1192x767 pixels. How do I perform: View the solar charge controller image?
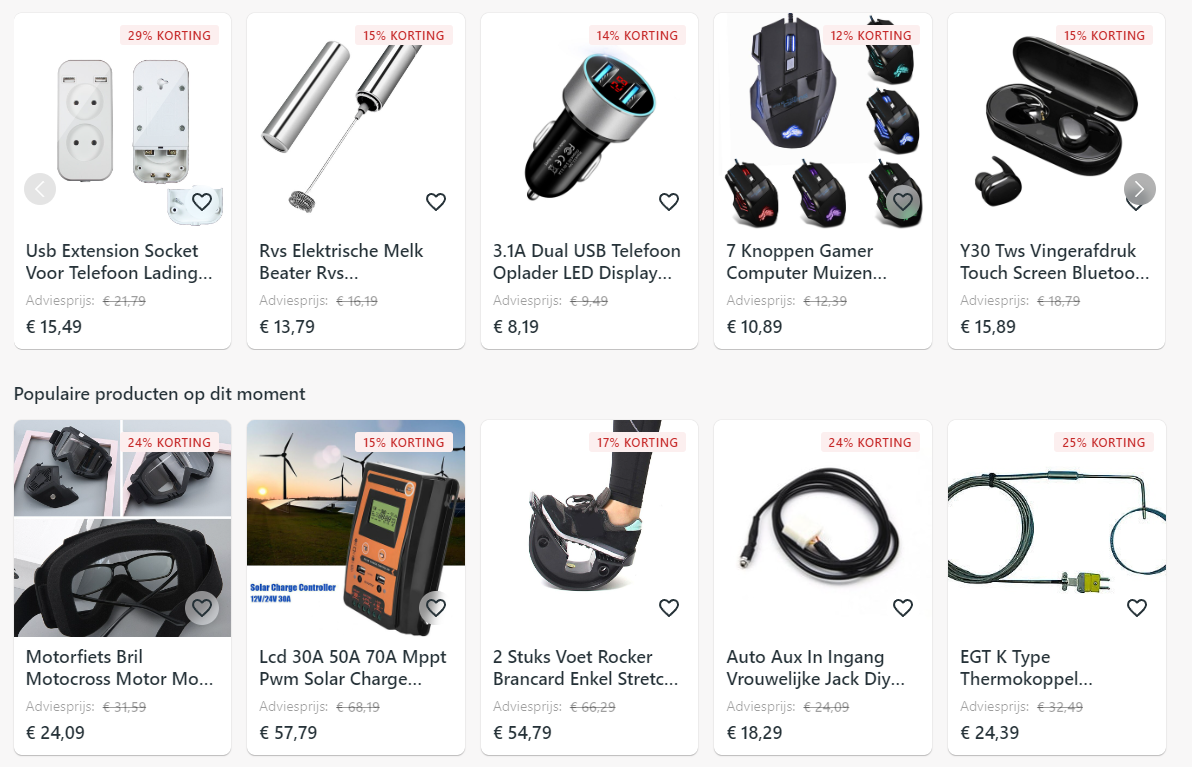pos(356,528)
